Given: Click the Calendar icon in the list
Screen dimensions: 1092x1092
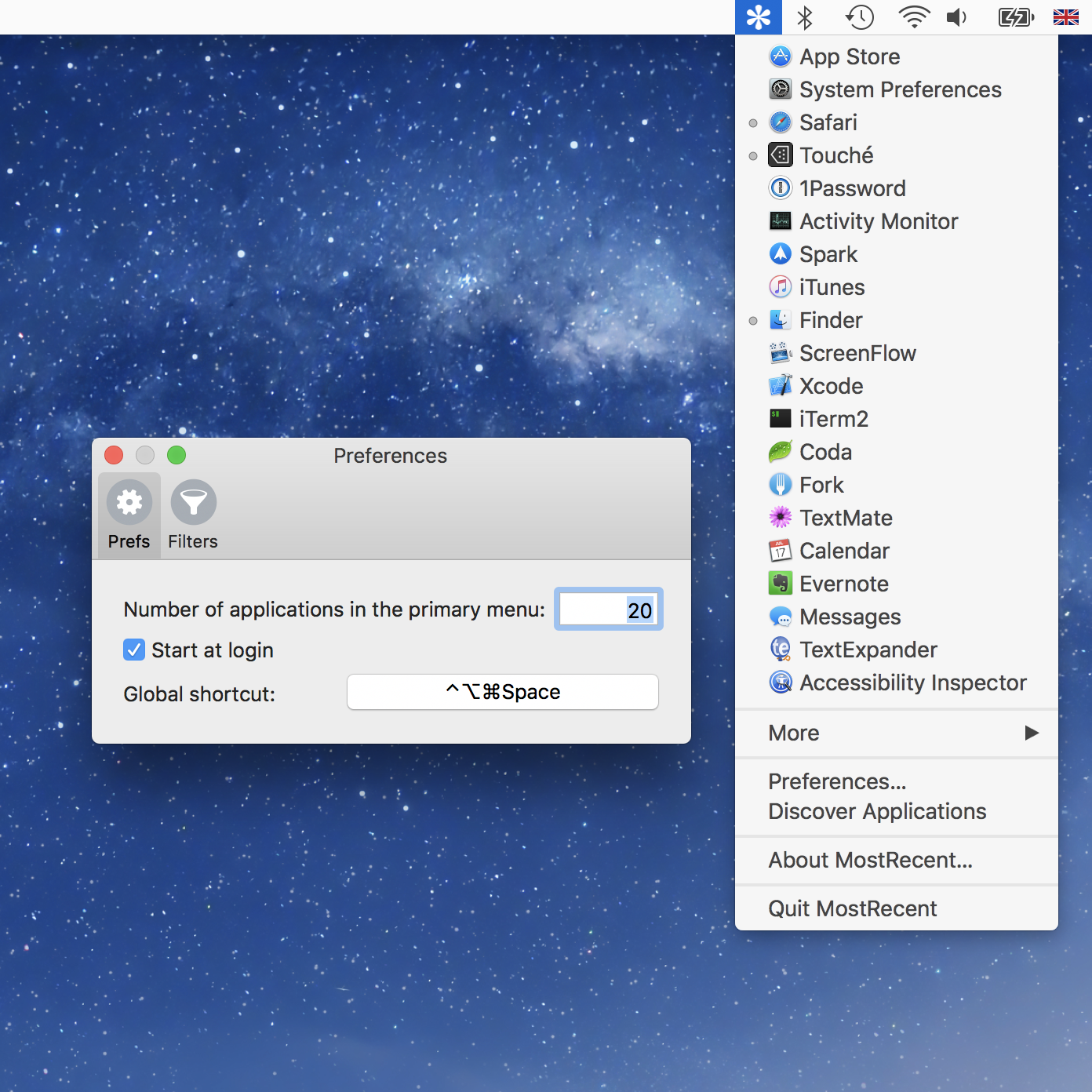Looking at the screenshot, I should click(x=781, y=551).
